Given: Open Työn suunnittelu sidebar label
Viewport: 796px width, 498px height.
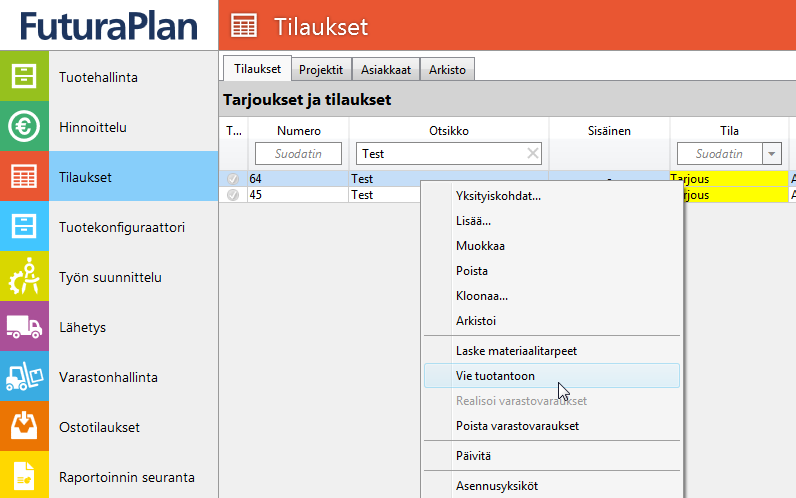Looking at the screenshot, I should [x=110, y=277].
